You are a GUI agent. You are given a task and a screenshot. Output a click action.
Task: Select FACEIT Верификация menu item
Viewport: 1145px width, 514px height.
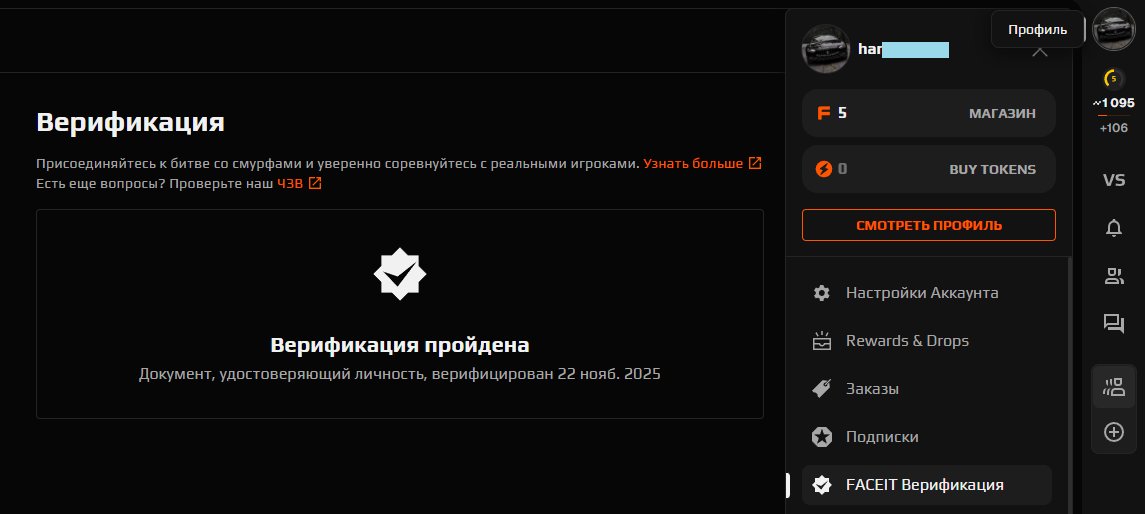pyautogui.click(x=927, y=485)
